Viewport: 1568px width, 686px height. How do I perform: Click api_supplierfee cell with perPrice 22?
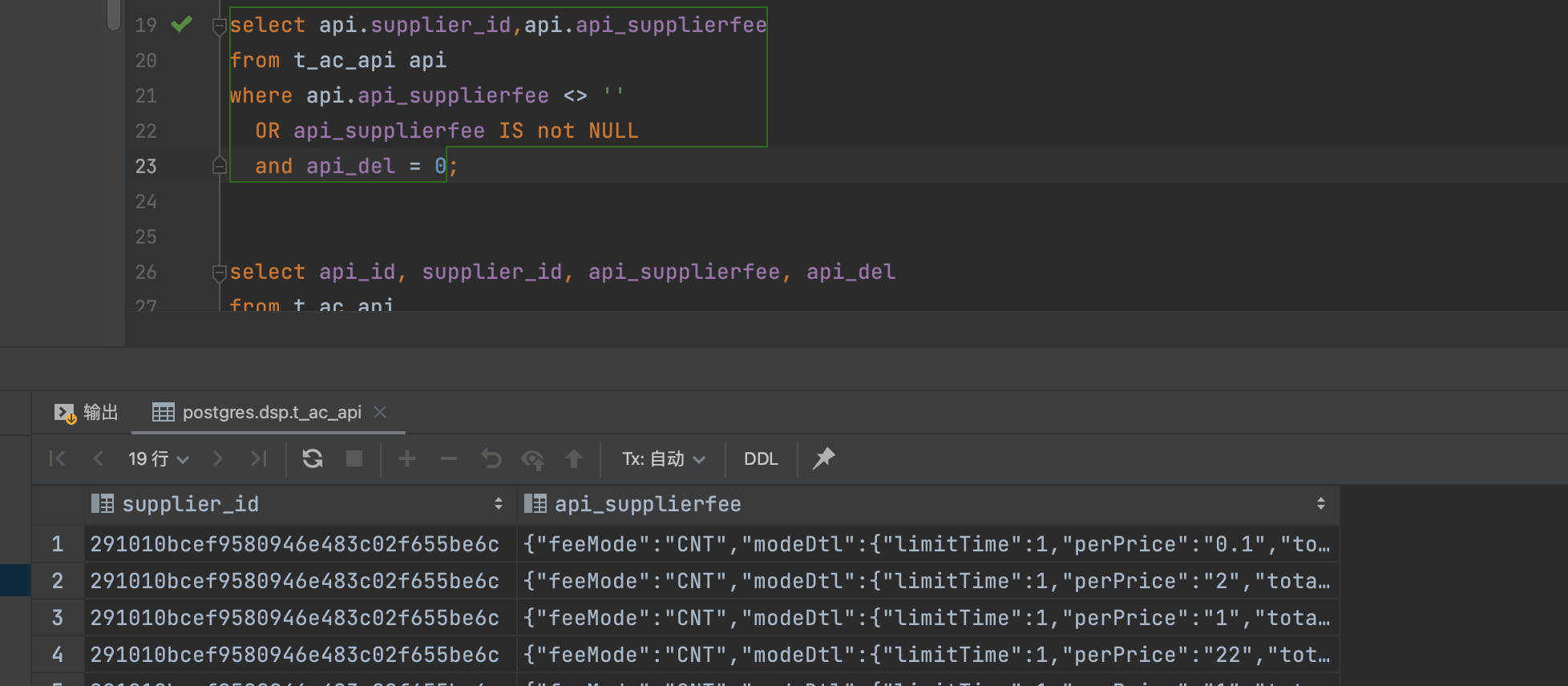[928, 655]
